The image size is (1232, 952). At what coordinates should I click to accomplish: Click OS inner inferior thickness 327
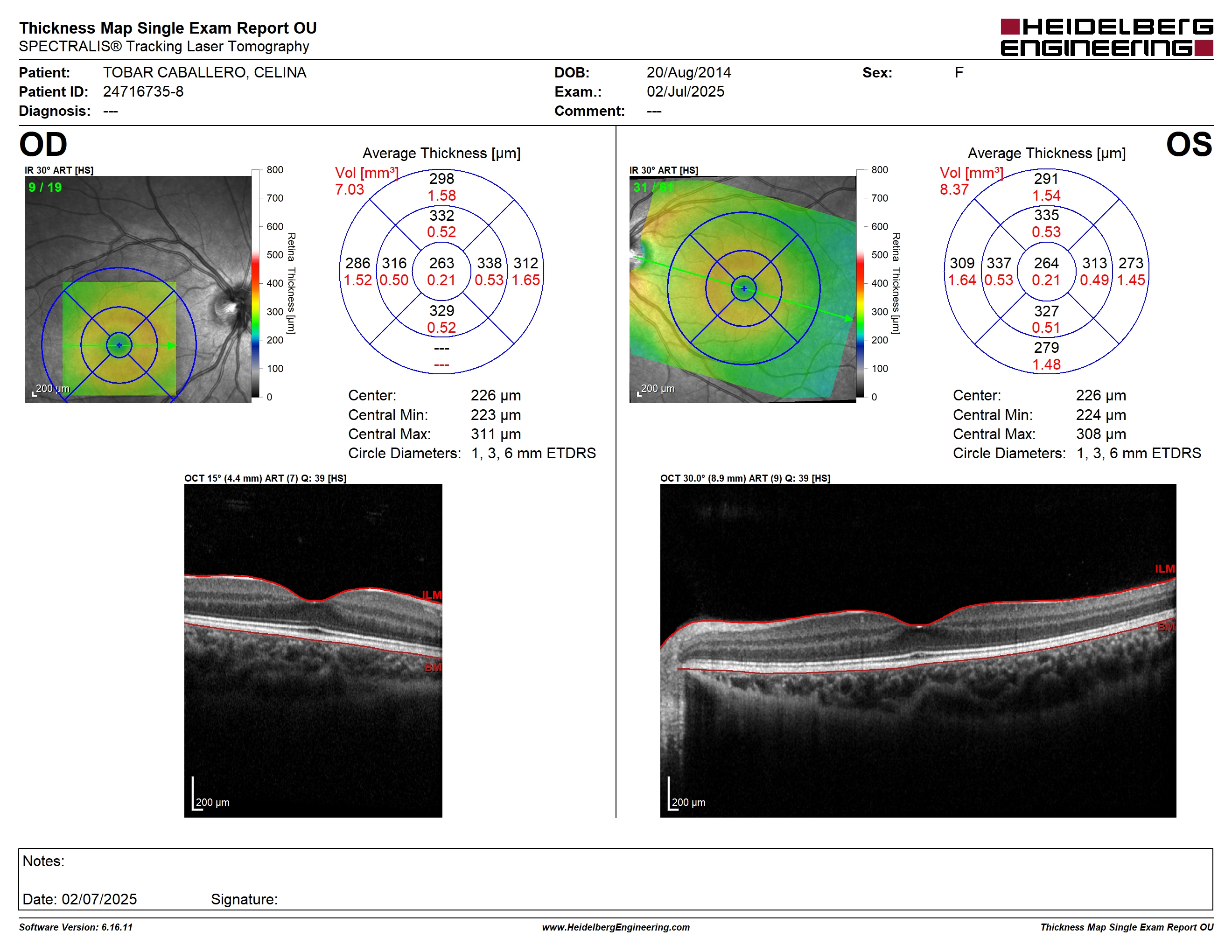[1046, 311]
